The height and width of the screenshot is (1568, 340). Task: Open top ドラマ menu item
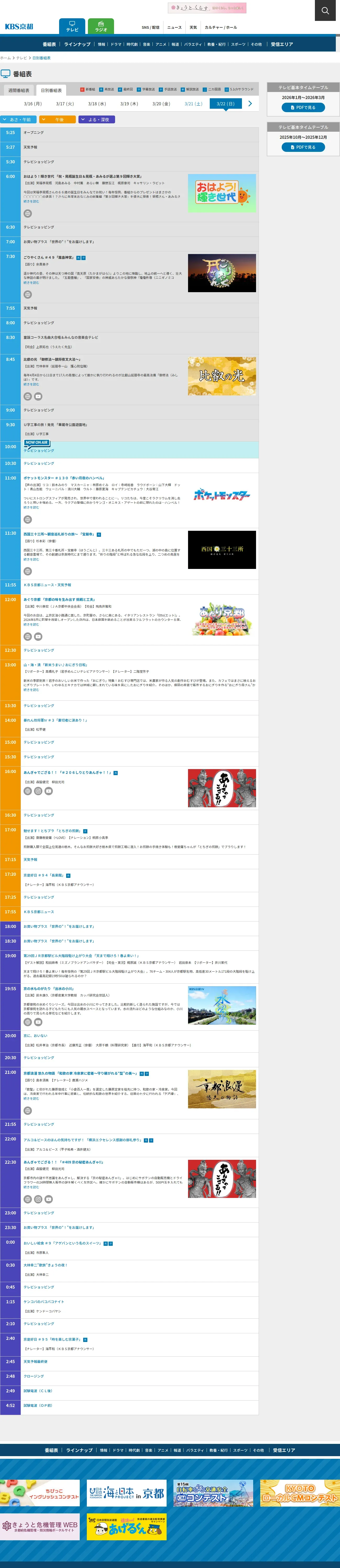tap(116, 44)
